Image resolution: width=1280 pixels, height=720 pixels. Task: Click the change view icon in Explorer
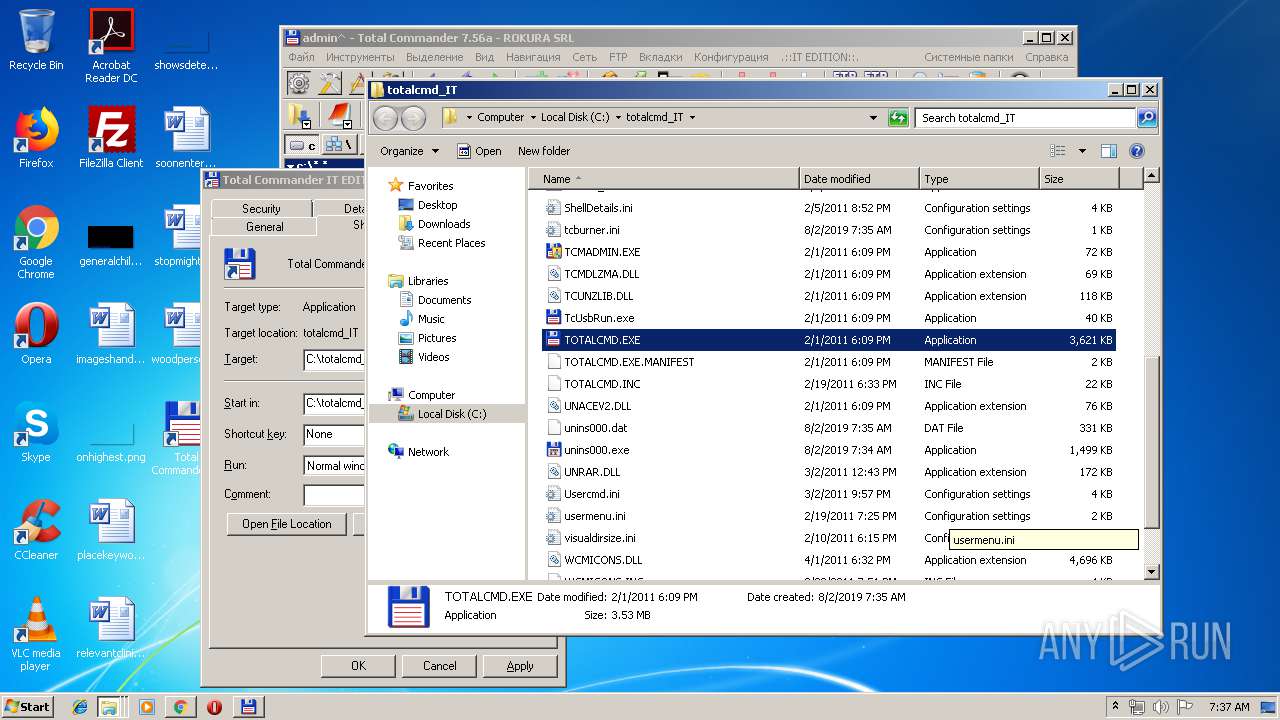(1058, 151)
